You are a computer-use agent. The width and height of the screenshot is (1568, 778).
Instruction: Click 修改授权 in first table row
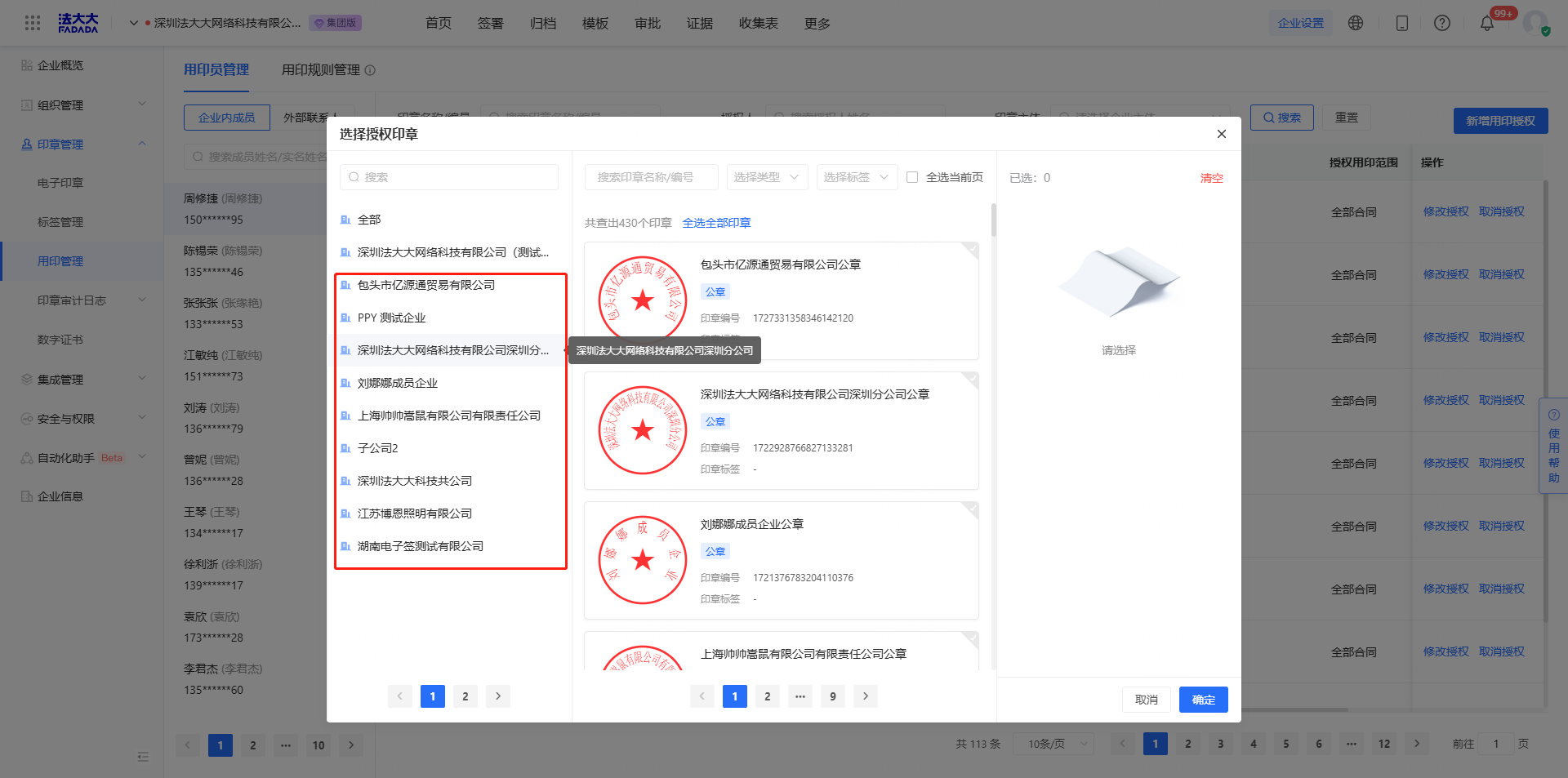(1446, 211)
